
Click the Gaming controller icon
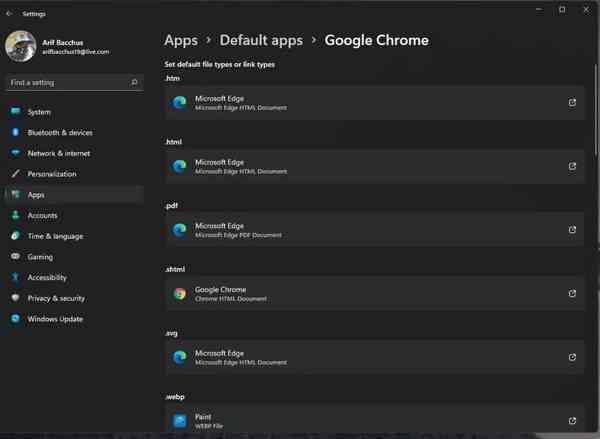[15, 256]
